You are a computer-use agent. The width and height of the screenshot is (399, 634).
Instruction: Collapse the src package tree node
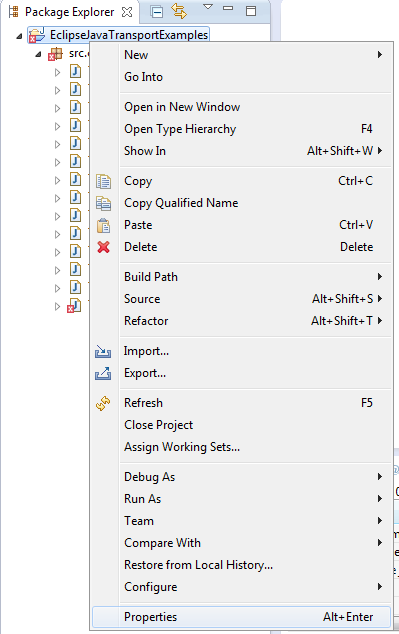point(38,54)
